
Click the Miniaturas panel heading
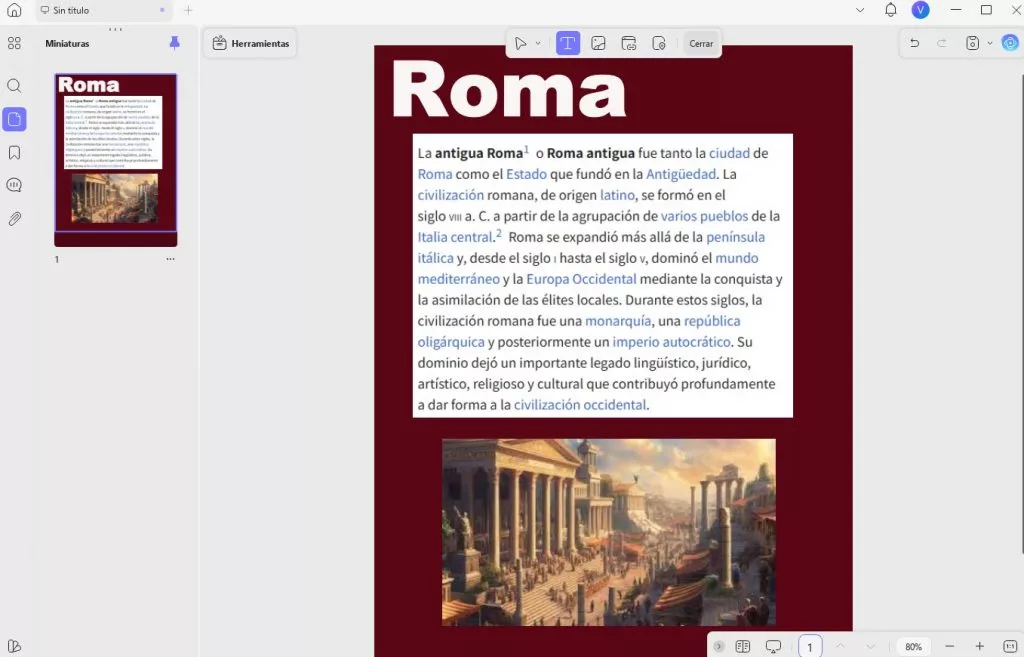67,44
